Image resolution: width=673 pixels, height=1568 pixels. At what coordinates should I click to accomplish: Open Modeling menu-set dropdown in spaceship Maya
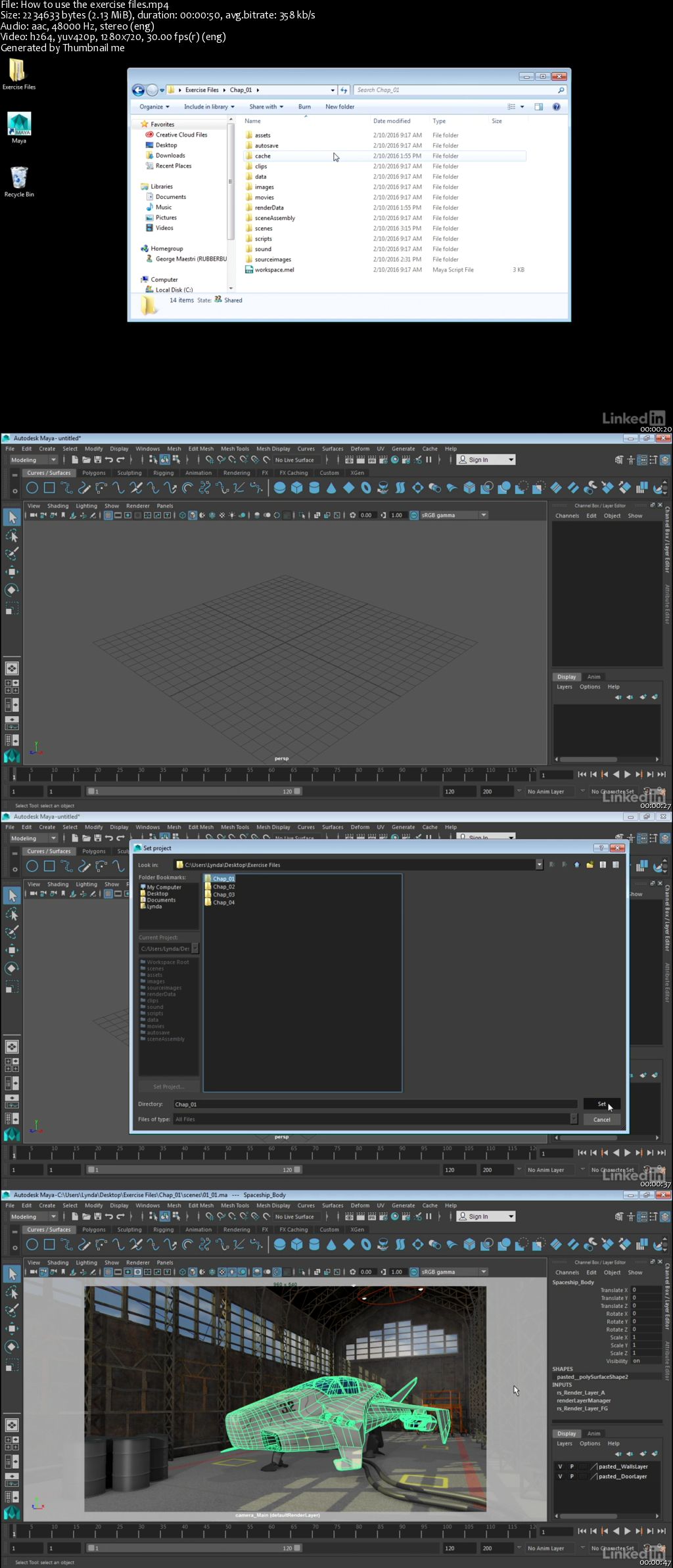click(34, 1217)
